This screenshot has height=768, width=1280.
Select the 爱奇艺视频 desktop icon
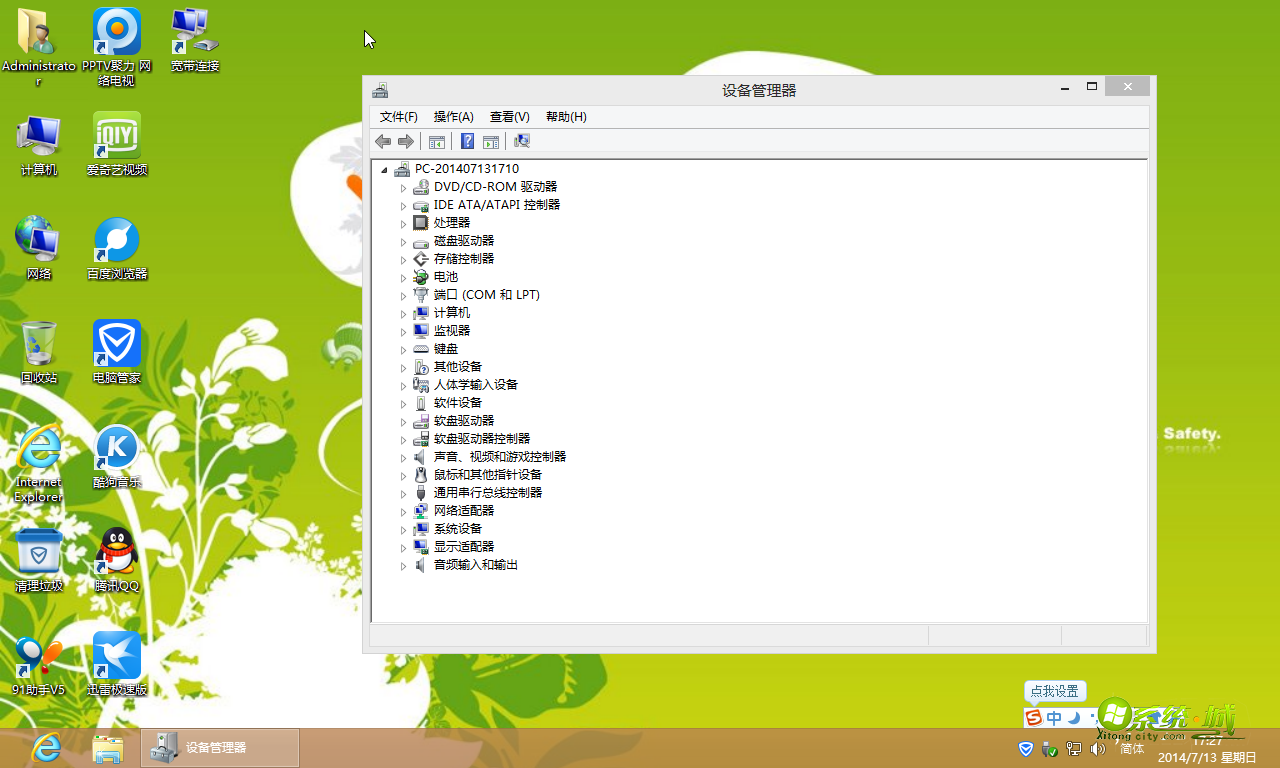[x=117, y=136]
